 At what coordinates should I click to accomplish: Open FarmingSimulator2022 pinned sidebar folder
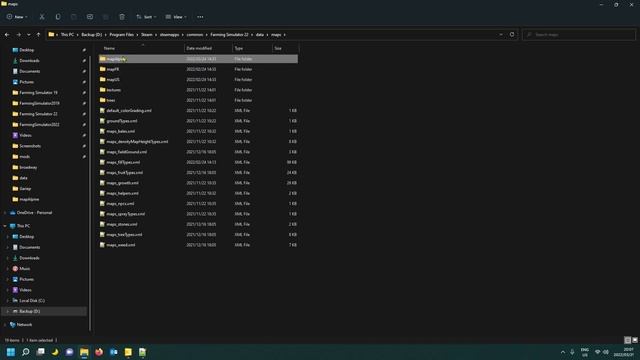(39, 124)
